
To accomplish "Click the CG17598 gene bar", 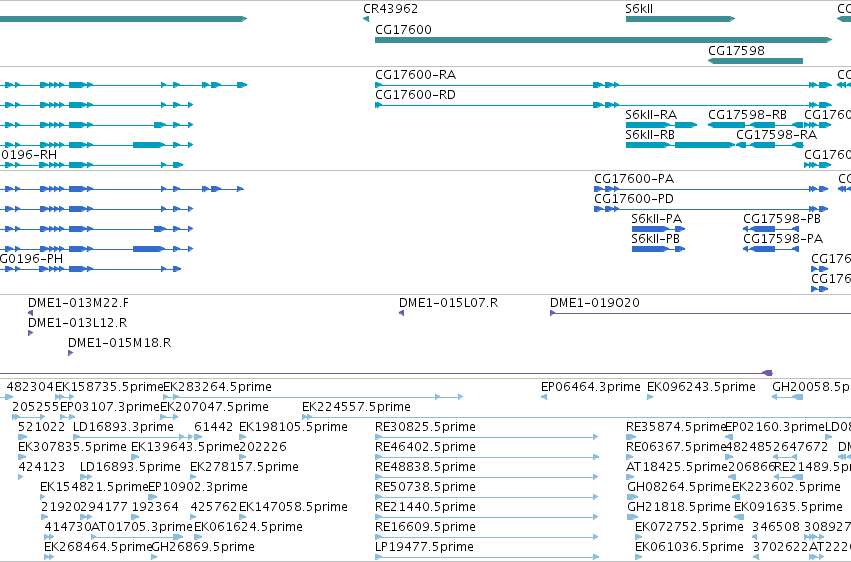I will [755, 61].
